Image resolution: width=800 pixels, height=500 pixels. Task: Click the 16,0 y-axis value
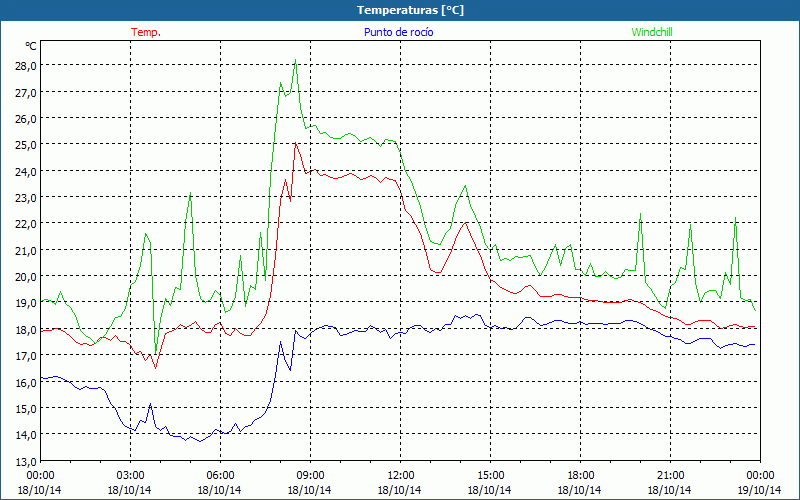24,383
